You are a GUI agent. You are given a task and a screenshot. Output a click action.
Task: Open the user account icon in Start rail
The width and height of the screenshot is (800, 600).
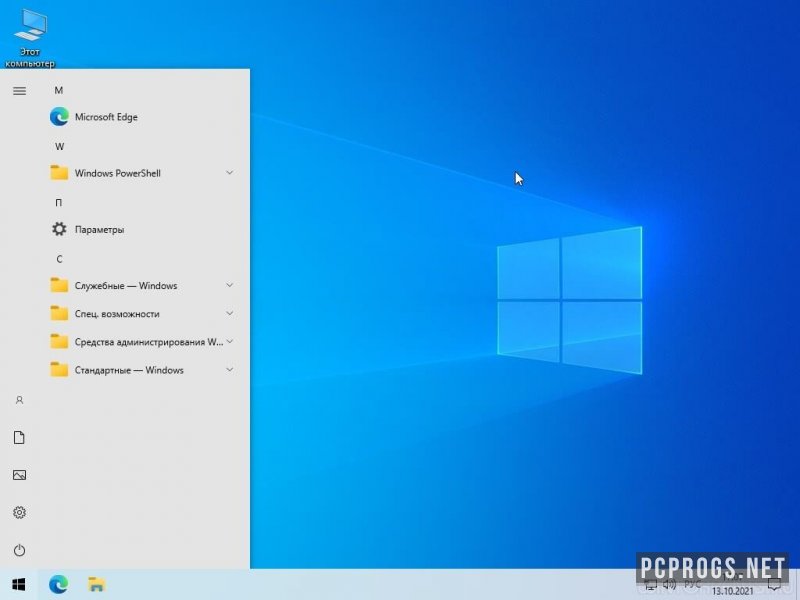point(19,400)
